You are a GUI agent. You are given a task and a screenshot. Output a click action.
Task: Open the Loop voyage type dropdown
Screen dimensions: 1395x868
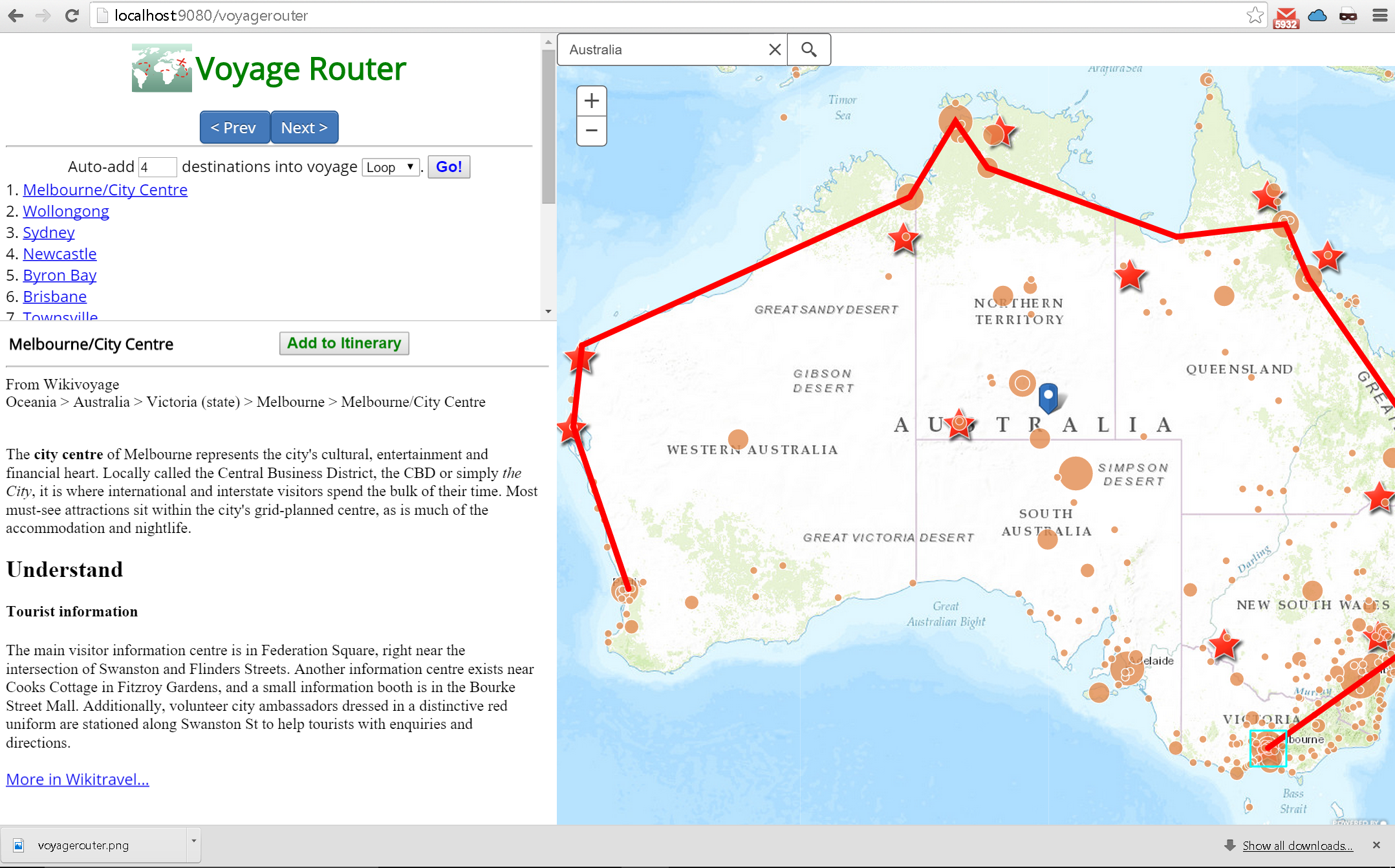(x=390, y=168)
